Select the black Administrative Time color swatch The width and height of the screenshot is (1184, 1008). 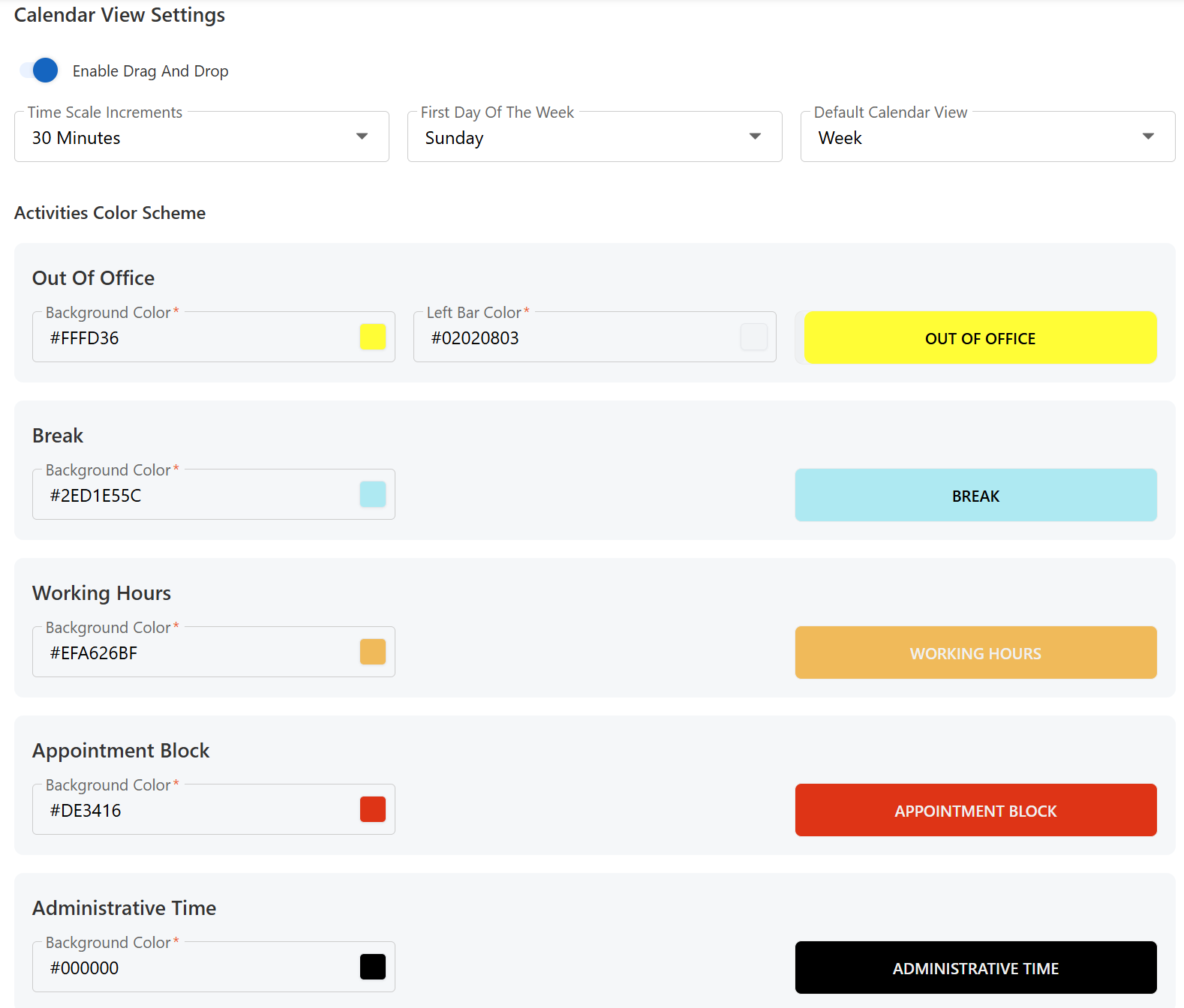(x=372, y=967)
